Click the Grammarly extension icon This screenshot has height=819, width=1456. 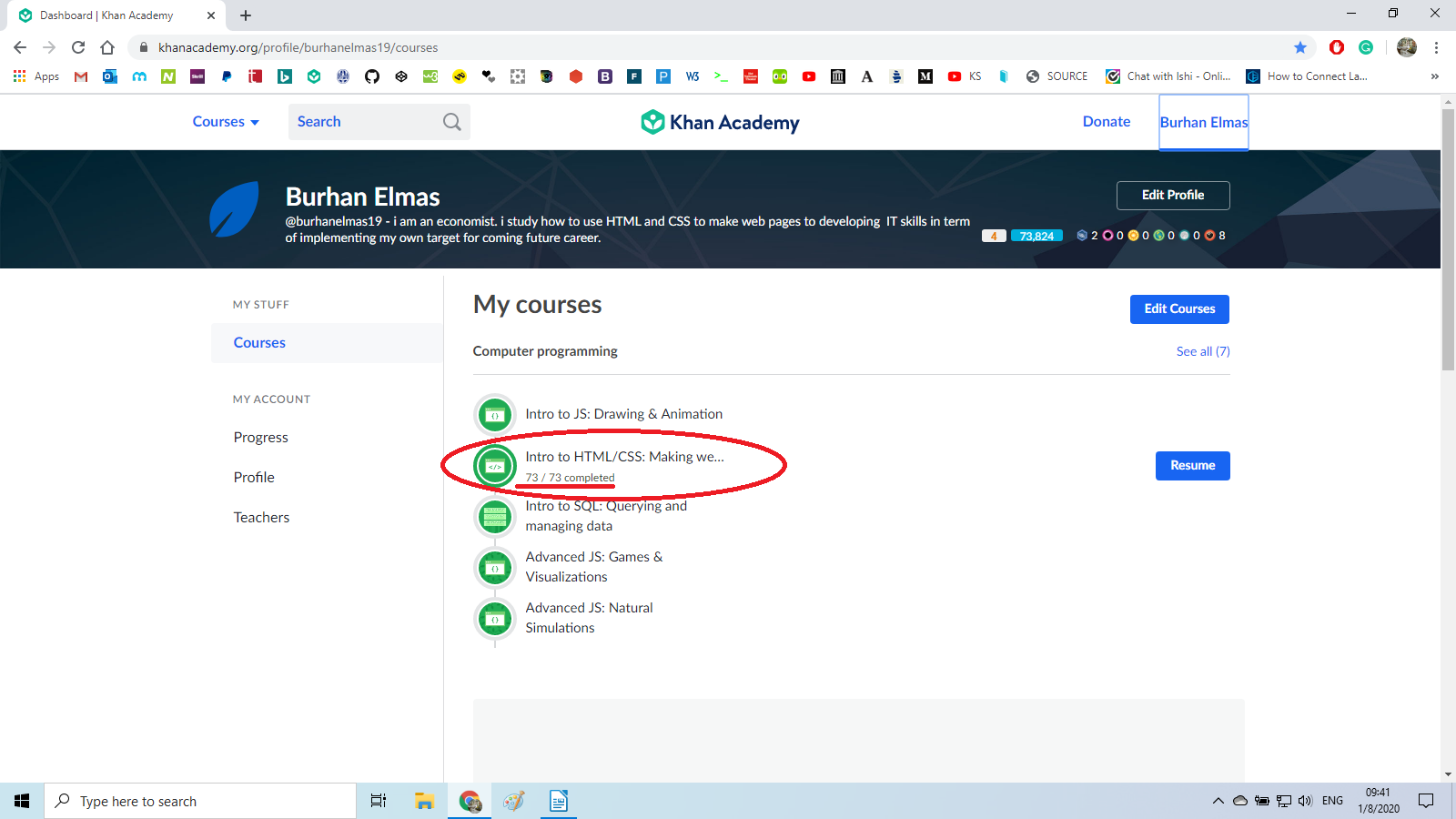(1366, 47)
